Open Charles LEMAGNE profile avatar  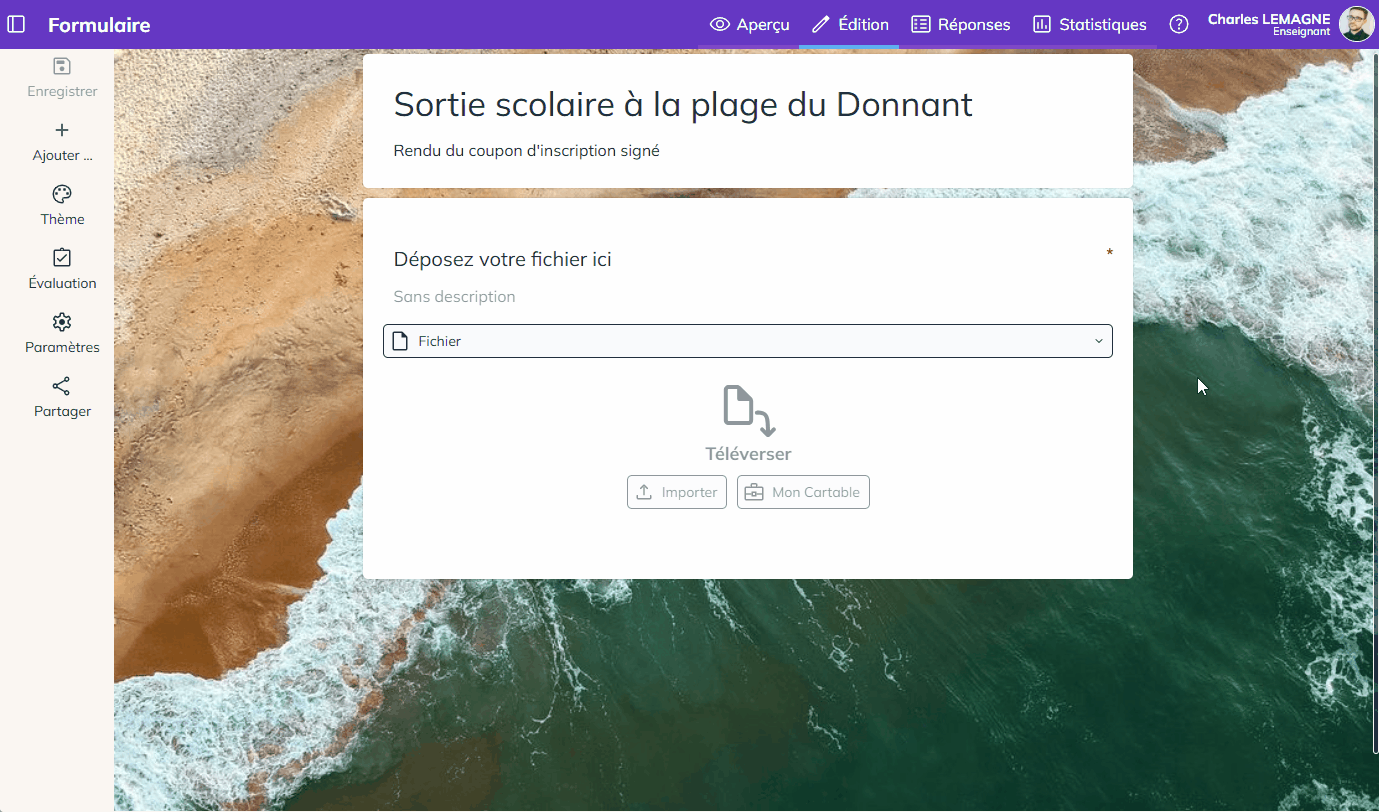[x=1356, y=24]
